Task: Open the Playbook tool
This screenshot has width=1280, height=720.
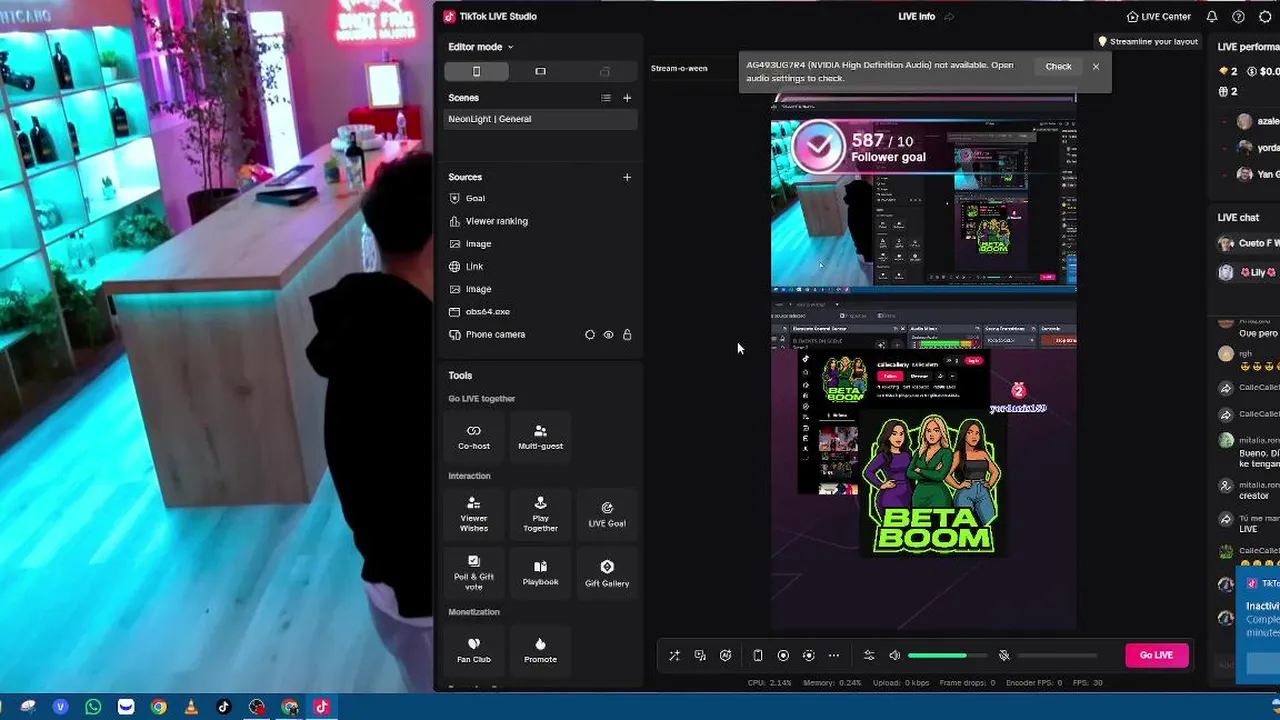Action: point(540,573)
